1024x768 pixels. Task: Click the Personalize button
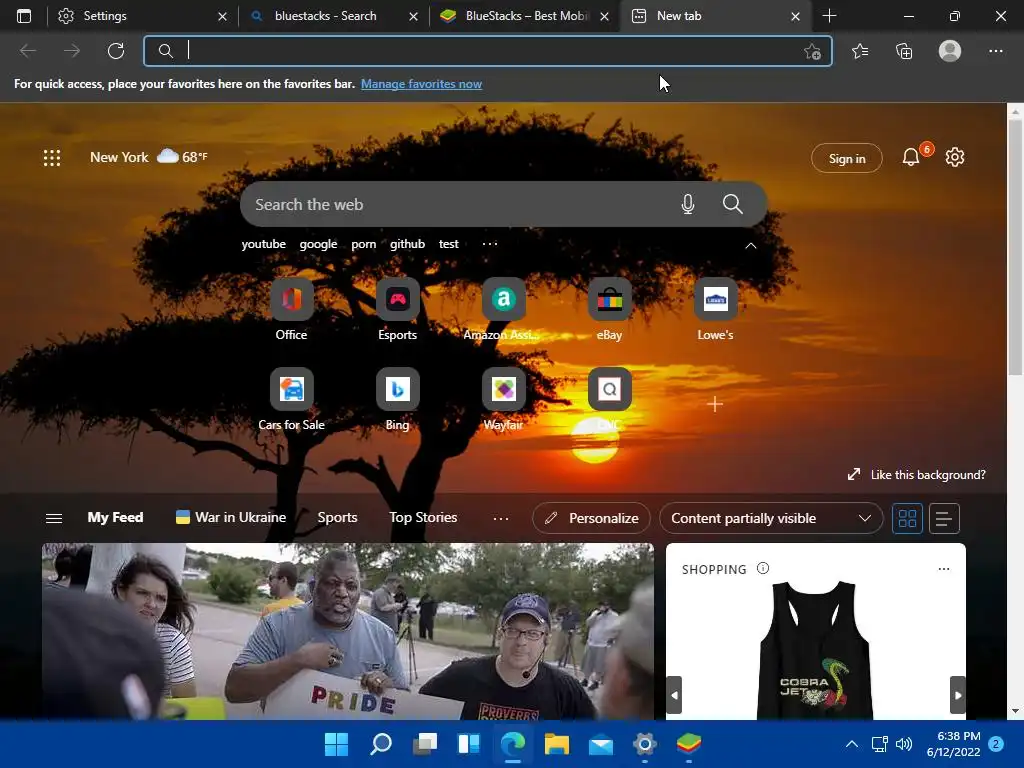[592, 519]
